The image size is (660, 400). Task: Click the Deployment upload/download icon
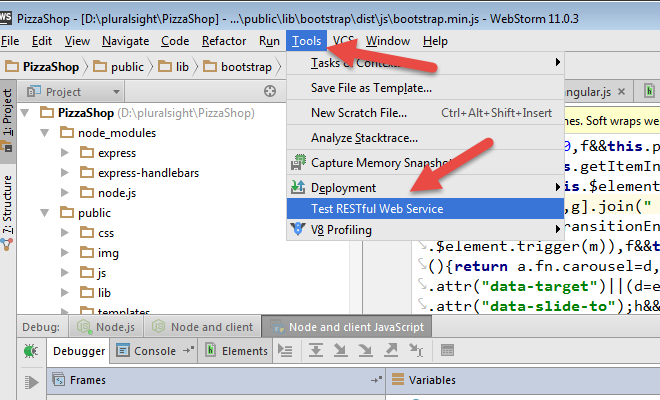click(298, 187)
